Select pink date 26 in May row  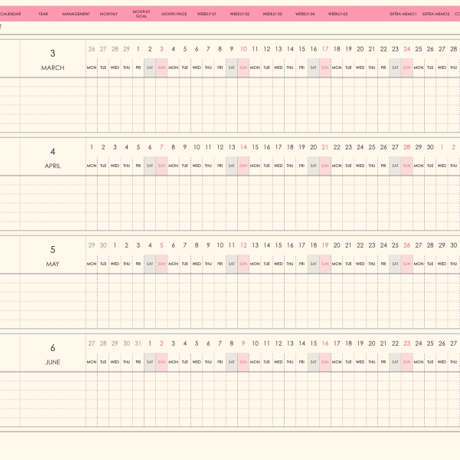[x=407, y=245]
